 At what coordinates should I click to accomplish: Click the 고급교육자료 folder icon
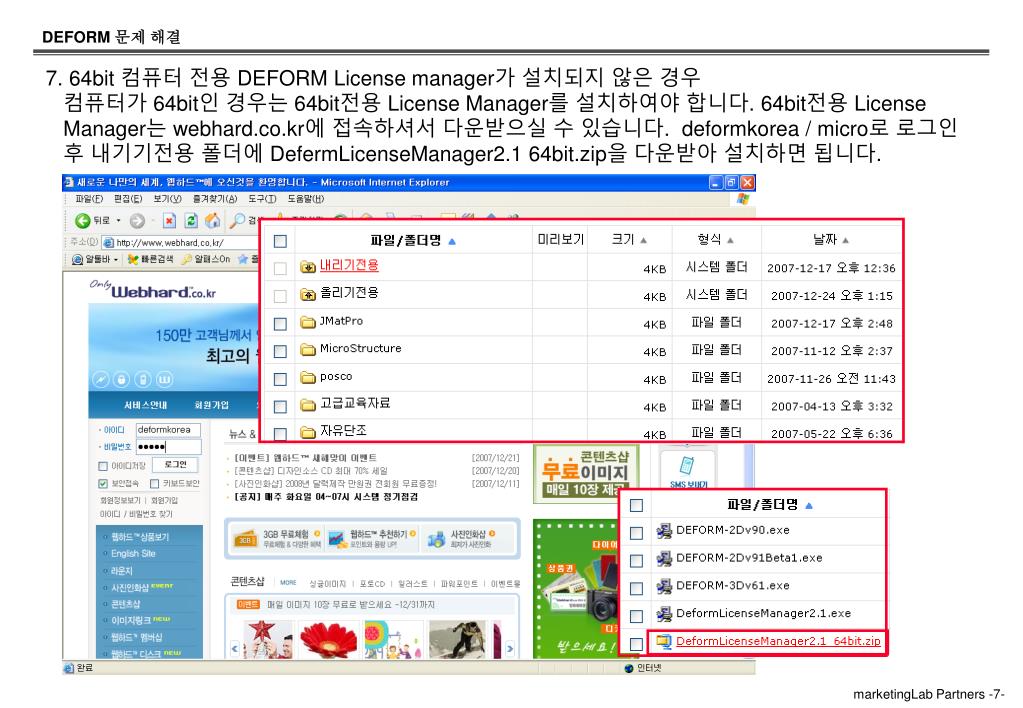click(308, 405)
